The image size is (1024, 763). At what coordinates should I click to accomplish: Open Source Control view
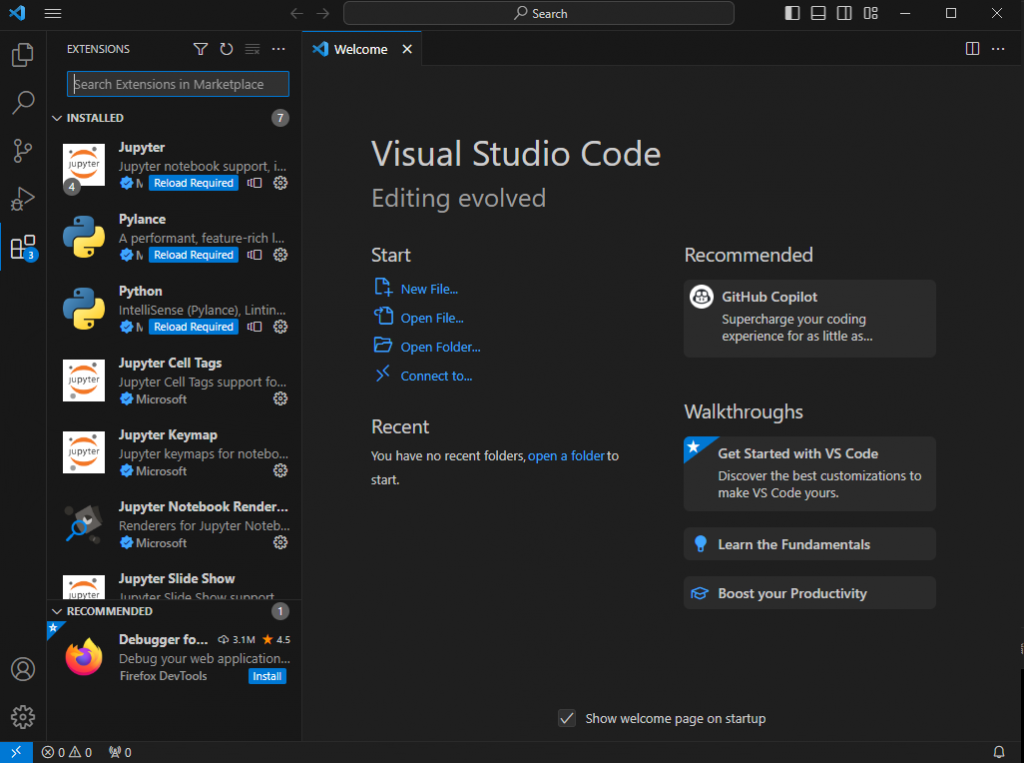coord(23,151)
